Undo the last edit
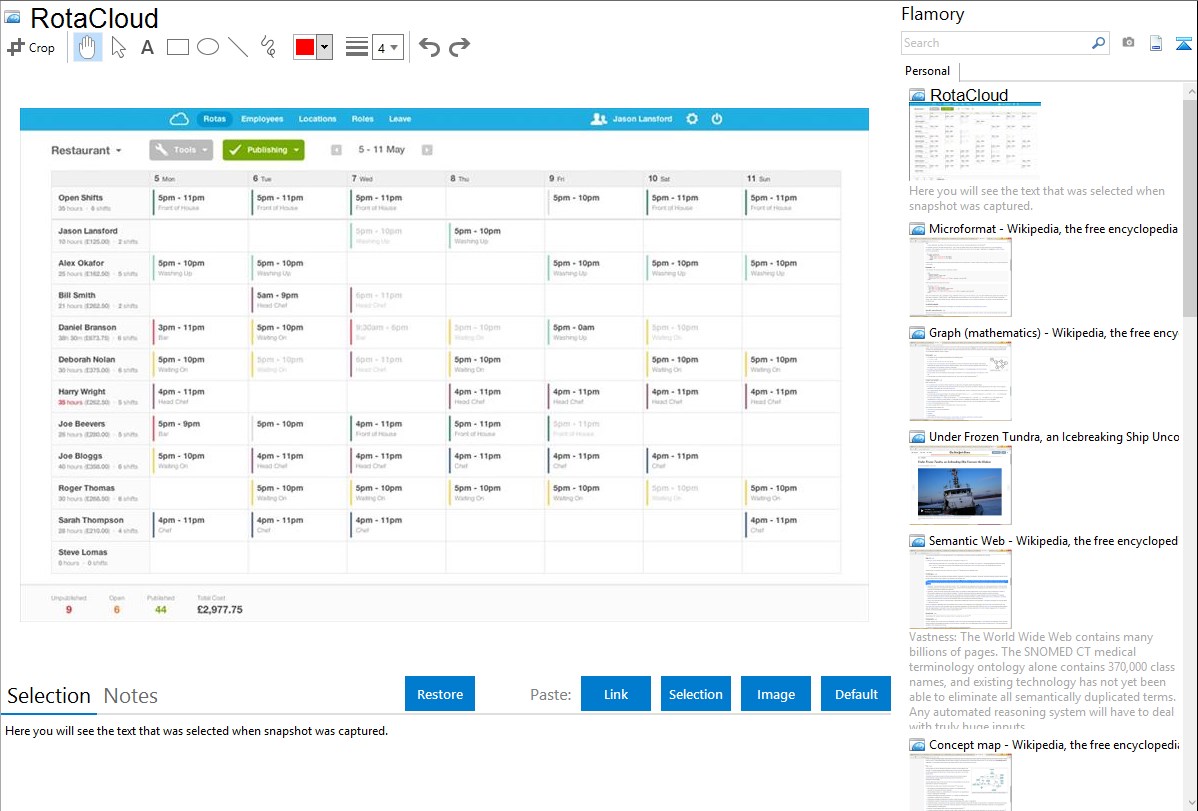The image size is (1198, 811). pyautogui.click(x=429, y=47)
